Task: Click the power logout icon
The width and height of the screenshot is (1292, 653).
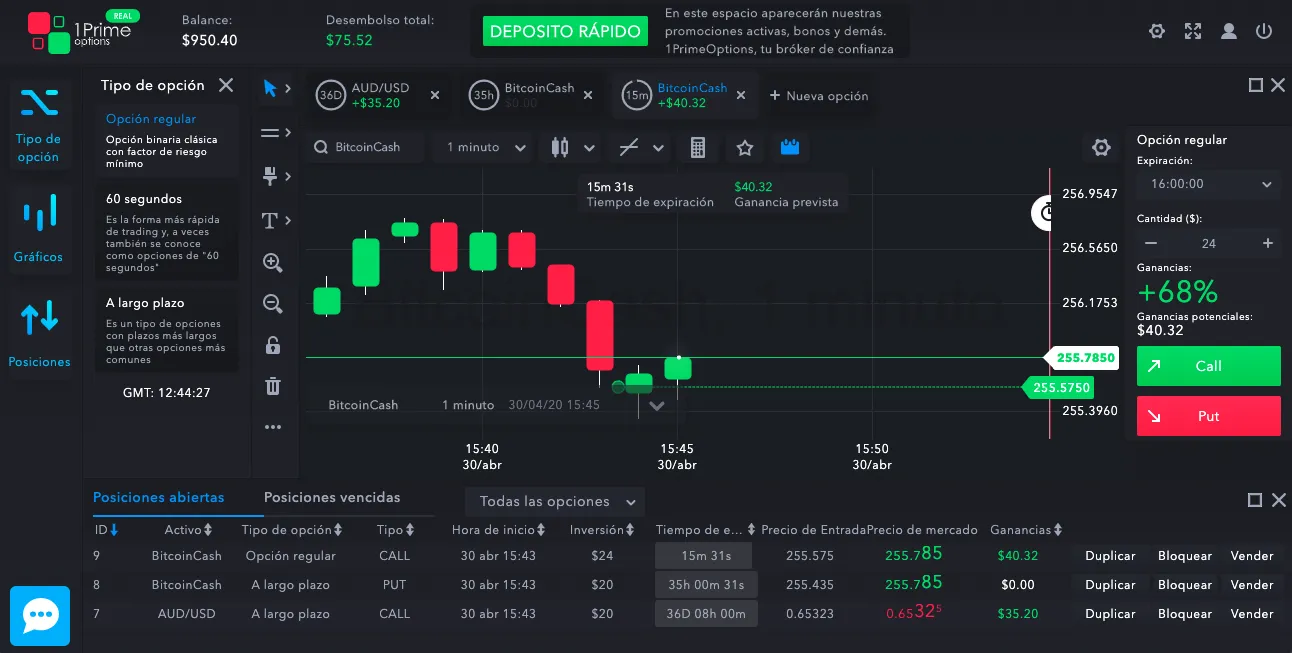Action: (1264, 31)
